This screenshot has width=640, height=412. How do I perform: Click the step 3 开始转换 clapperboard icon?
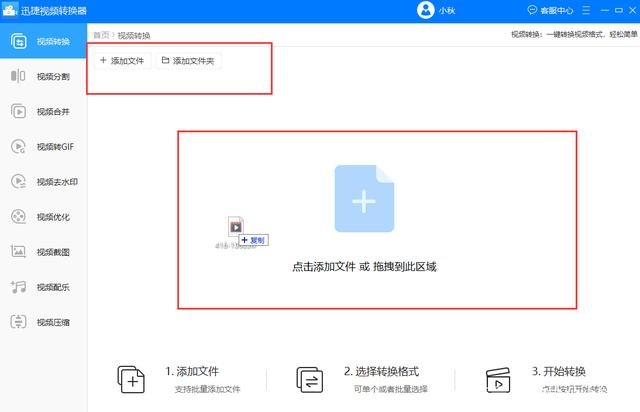click(498, 380)
